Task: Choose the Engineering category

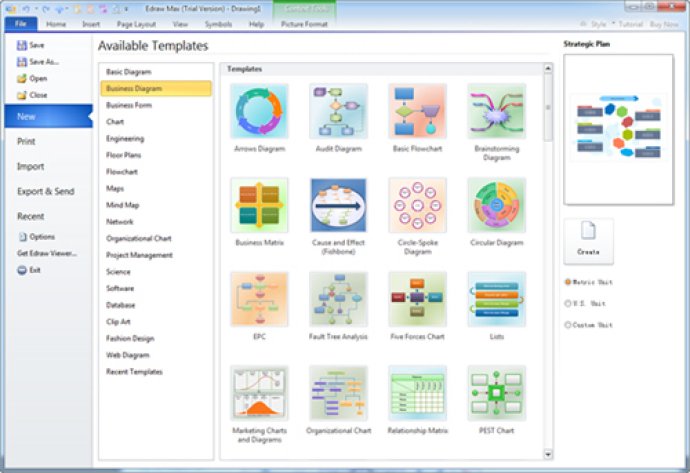Action: (156, 139)
